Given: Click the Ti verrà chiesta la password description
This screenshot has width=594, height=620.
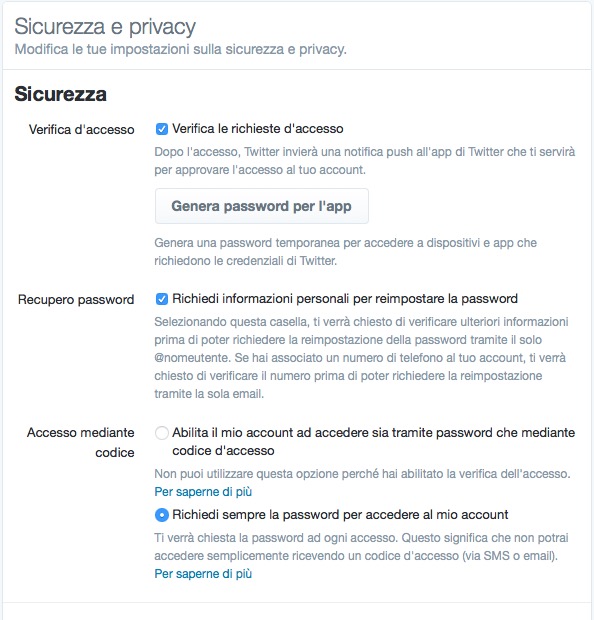Looking at the screenshot, I should point(361,547).
